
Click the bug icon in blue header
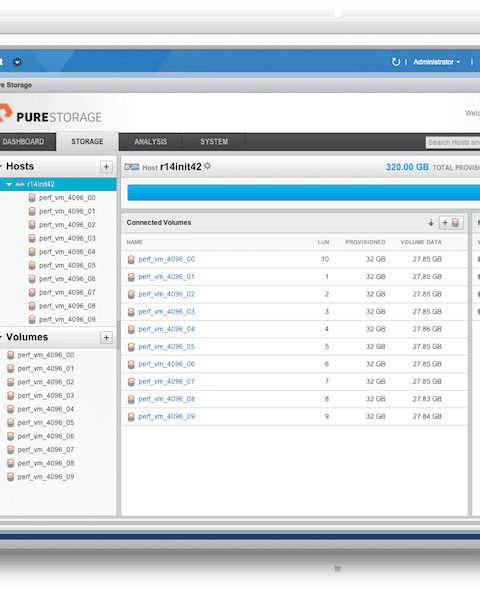point(17,62)
